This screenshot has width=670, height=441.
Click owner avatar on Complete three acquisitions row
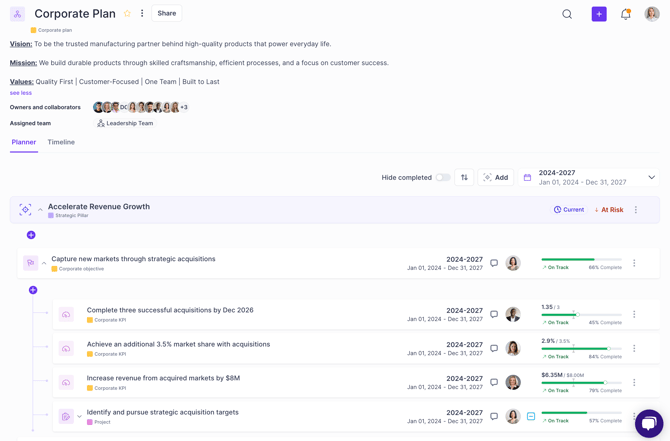(x=513, y=315)
